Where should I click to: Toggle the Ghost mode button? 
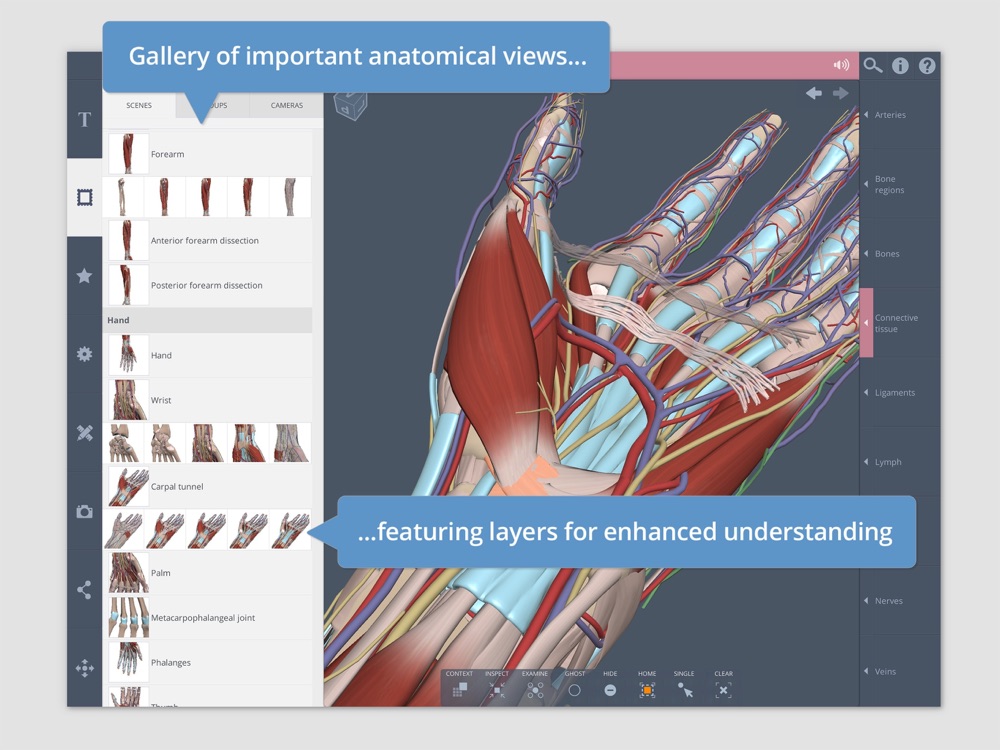[574, 685]
